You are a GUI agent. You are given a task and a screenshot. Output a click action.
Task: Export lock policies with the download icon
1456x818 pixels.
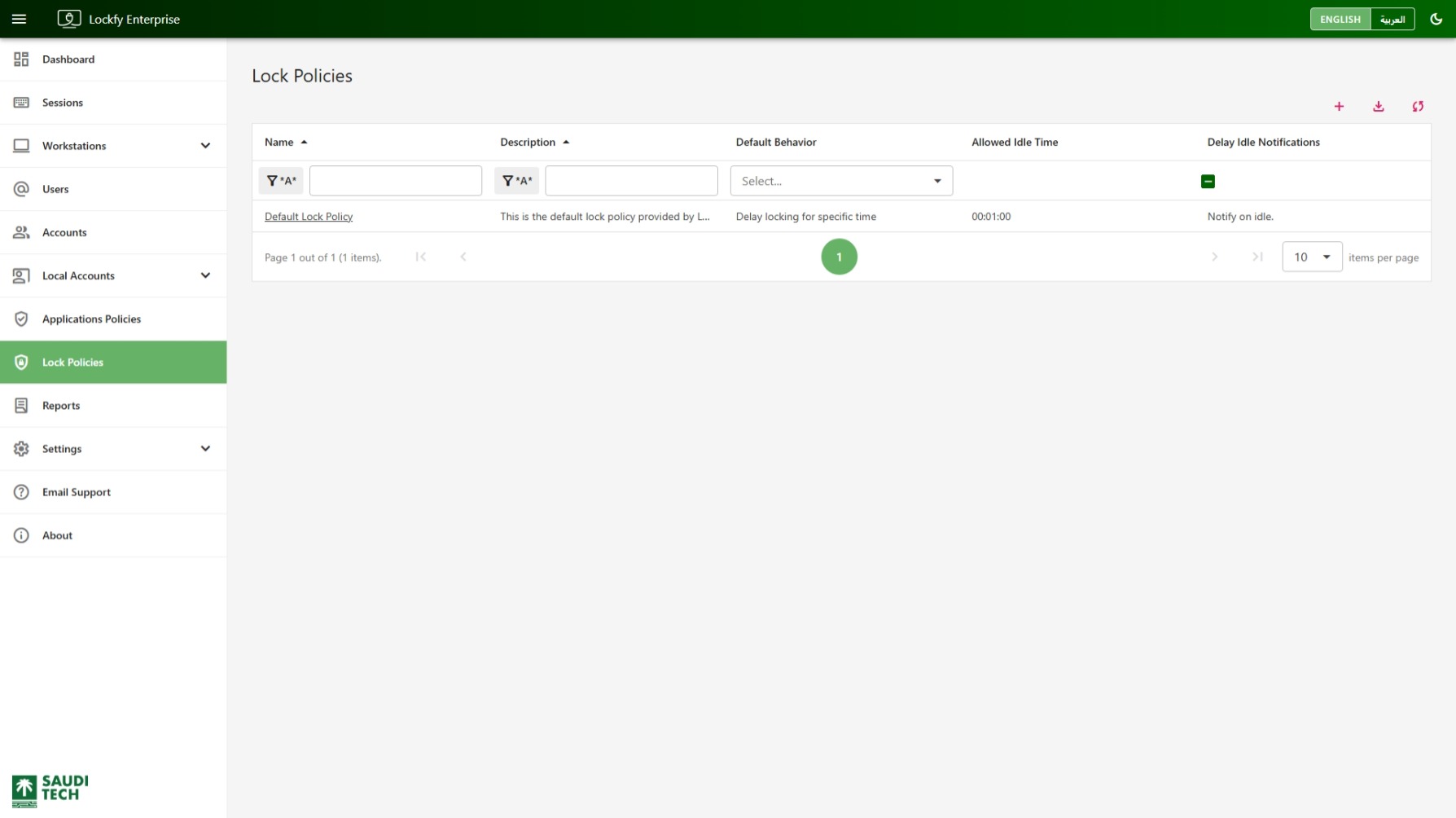[x=1378, y=107]
